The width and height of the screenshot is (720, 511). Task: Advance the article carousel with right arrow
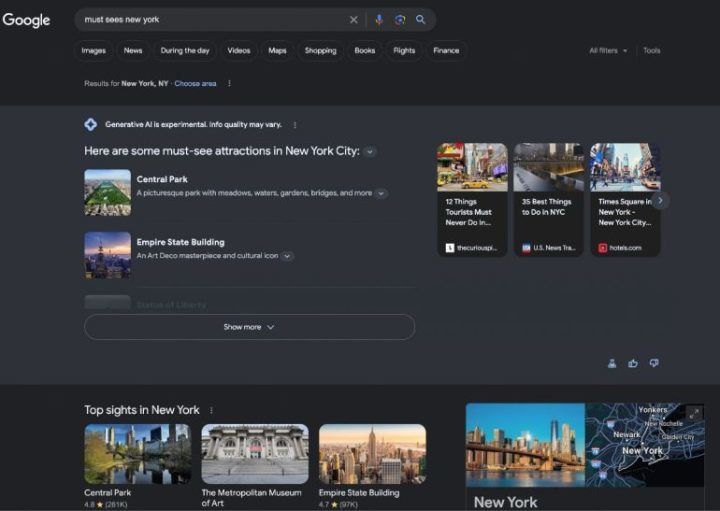(660, 201)
